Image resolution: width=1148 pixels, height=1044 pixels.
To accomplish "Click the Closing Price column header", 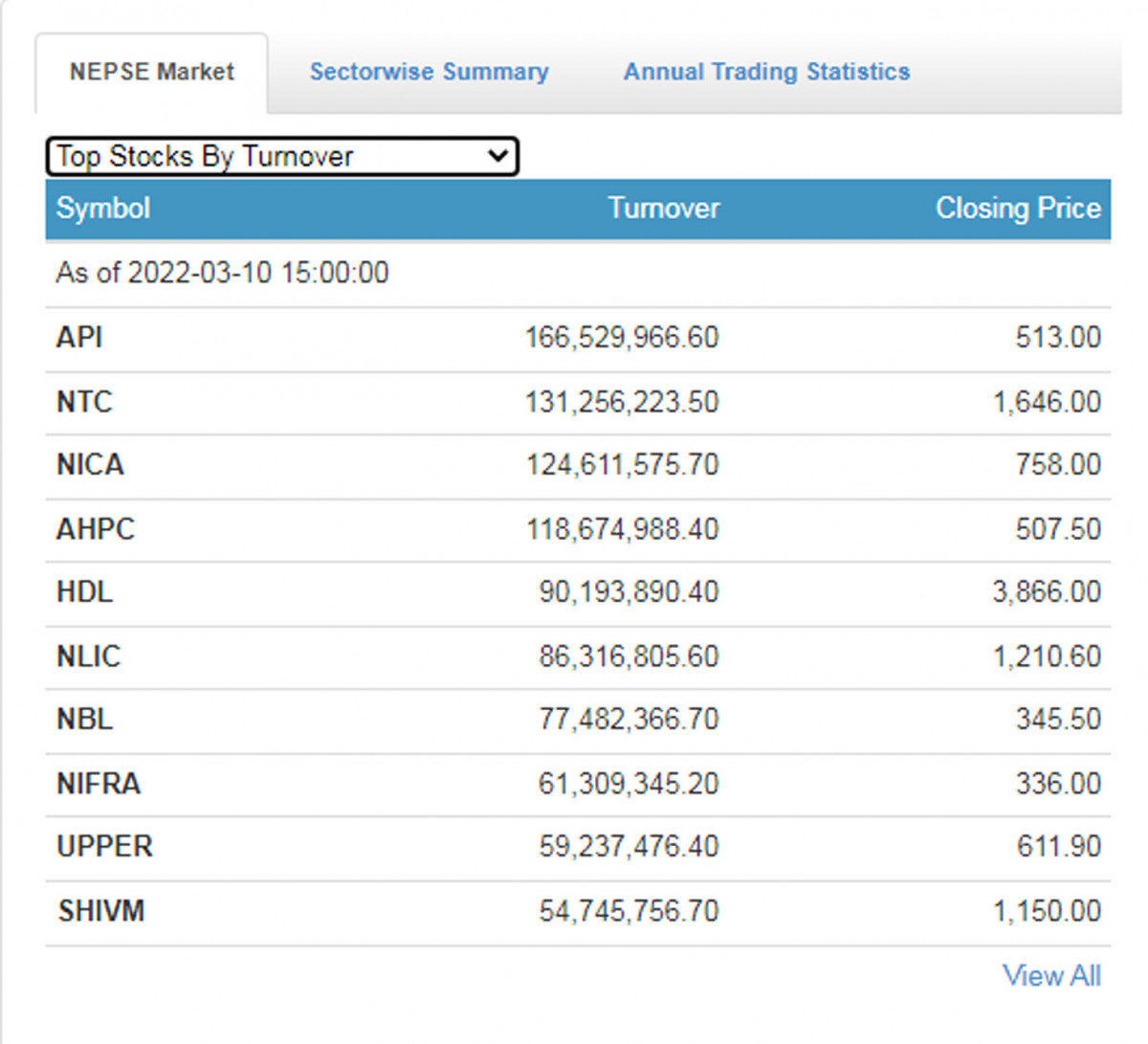I will pyautogui.click(x=1017, y=209).
